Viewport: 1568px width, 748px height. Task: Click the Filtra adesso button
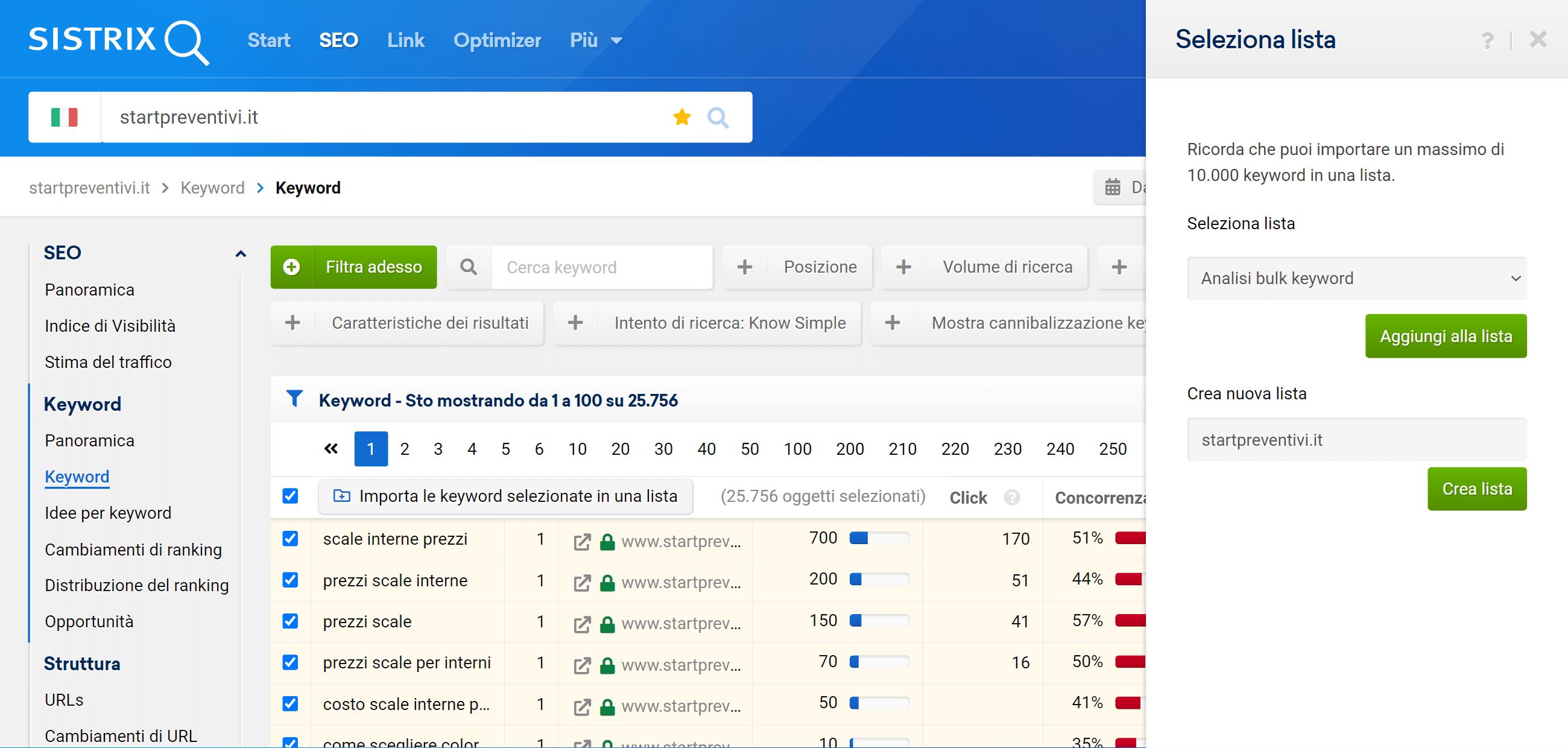(x=353, y=267)
